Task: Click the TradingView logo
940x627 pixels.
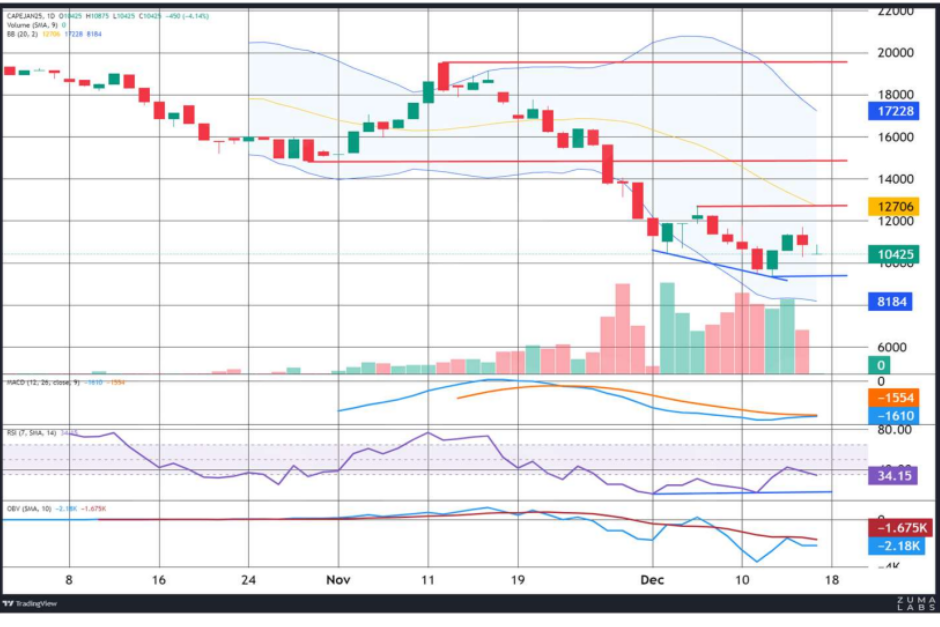Action: 29,604
